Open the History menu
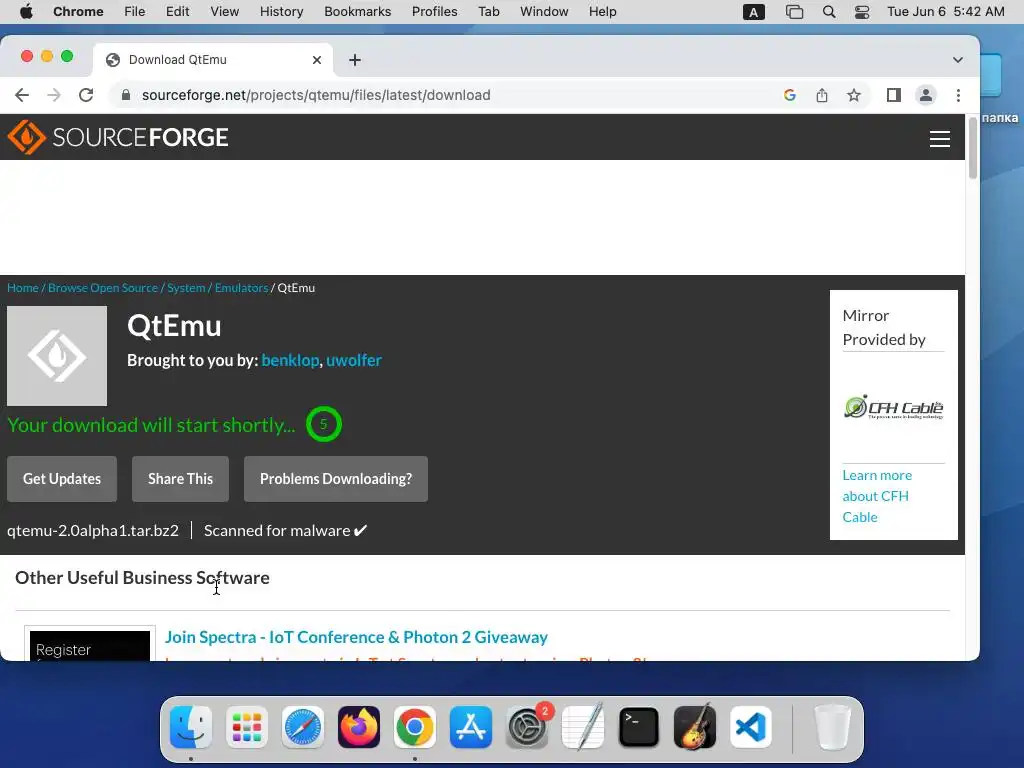 click(x=281, y=12)
